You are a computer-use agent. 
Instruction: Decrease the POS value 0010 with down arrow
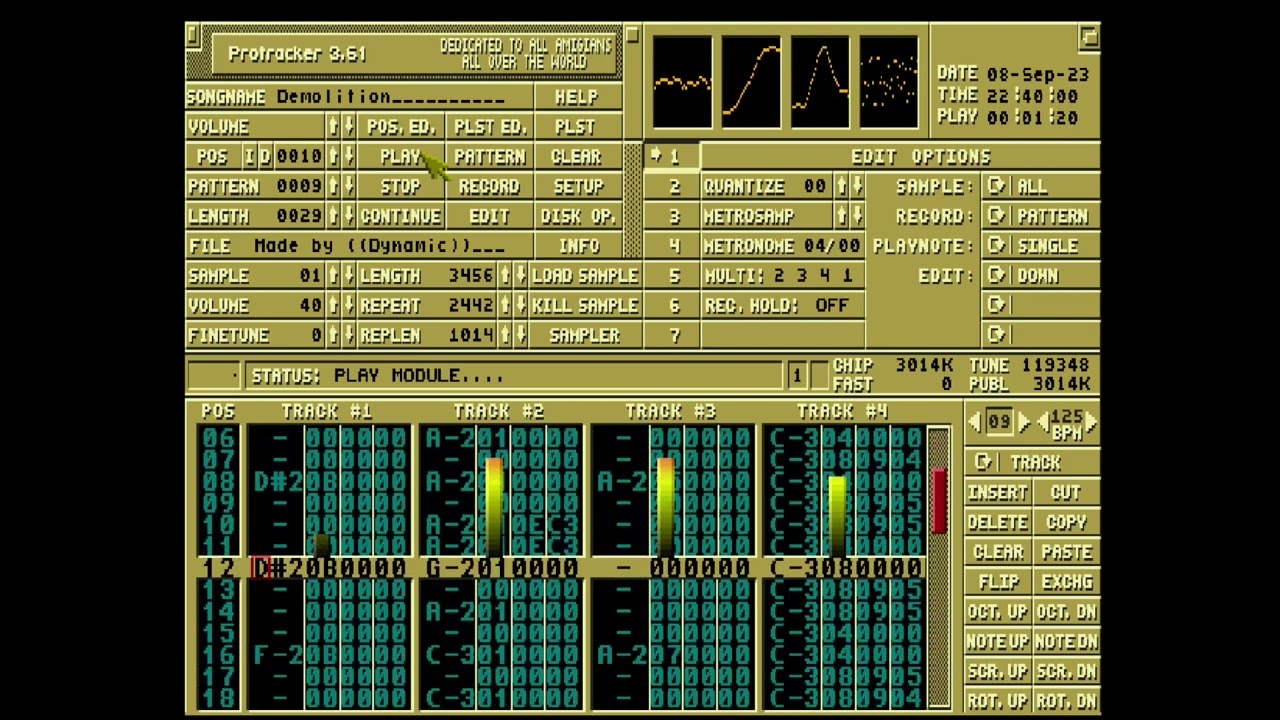348,156
